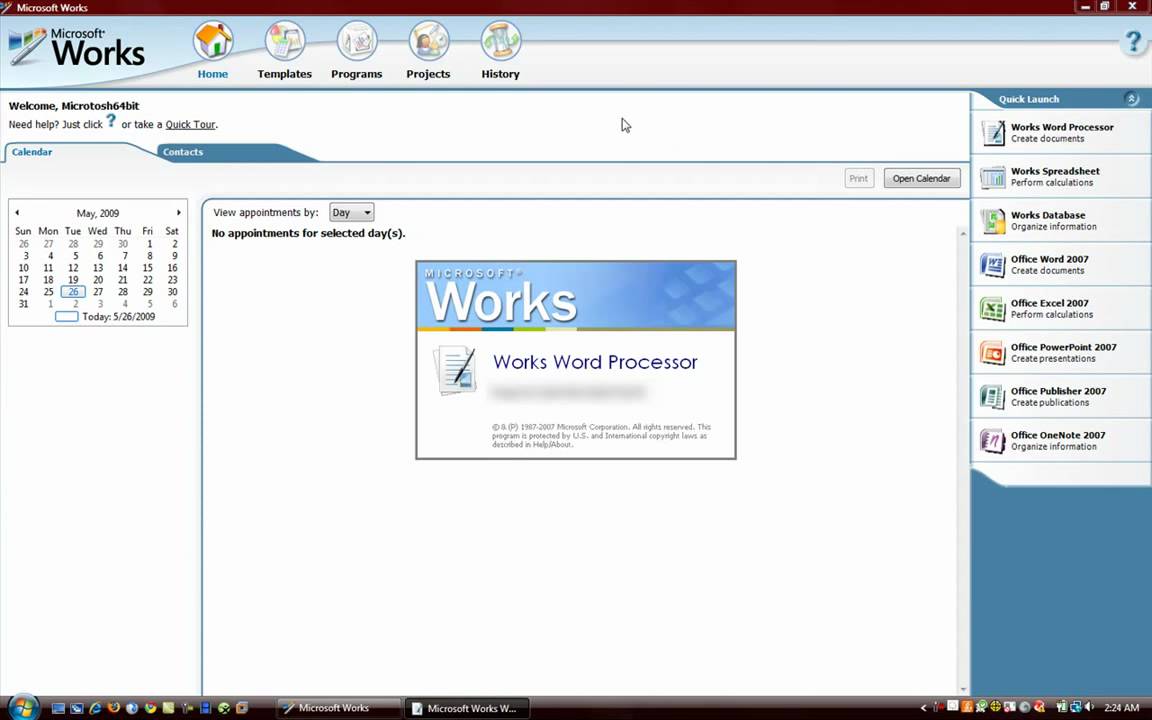Open the Projects section icon
The width and height of the screenshot is (1152, 720).
pyautogui.click(x=428, y=41)
